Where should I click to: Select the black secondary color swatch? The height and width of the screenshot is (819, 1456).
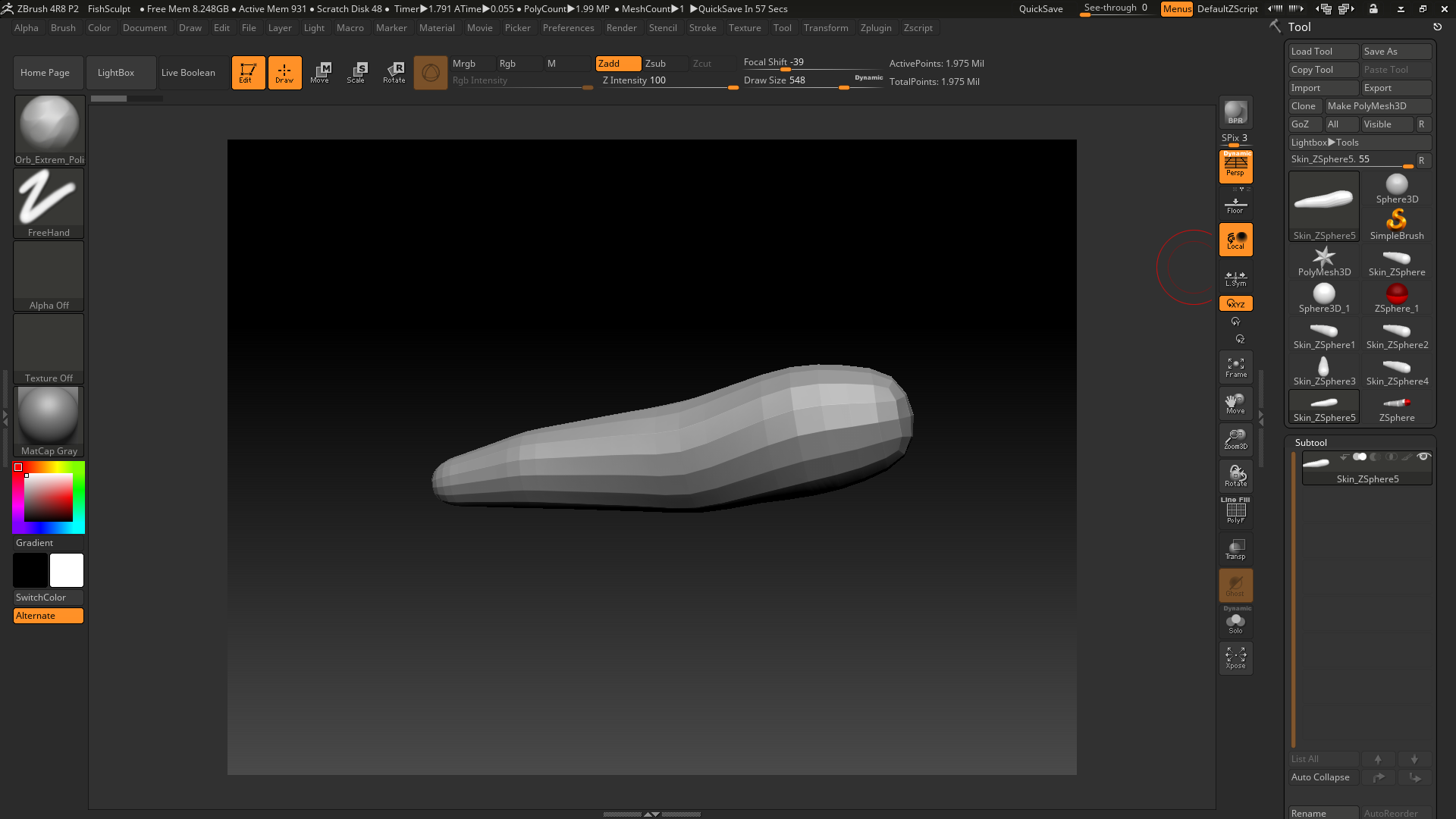coord(30,570)
